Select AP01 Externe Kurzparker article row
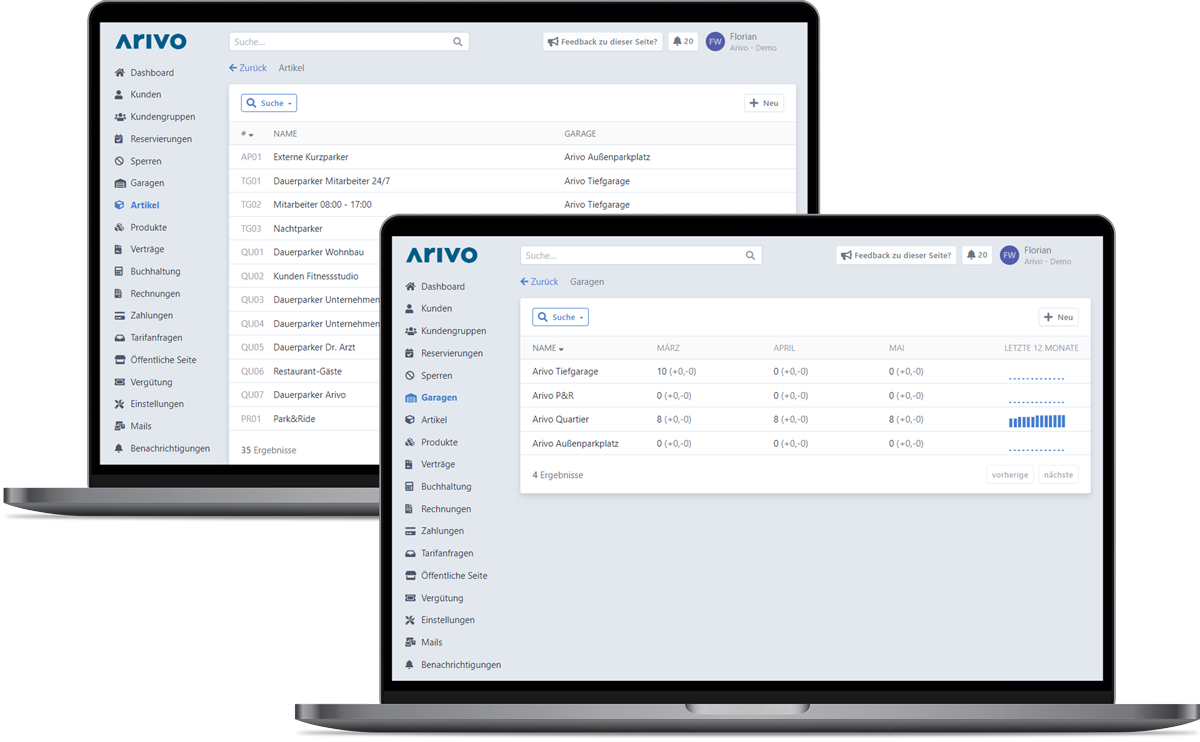This screenshot has height=742, width=1200. point(512,157)
